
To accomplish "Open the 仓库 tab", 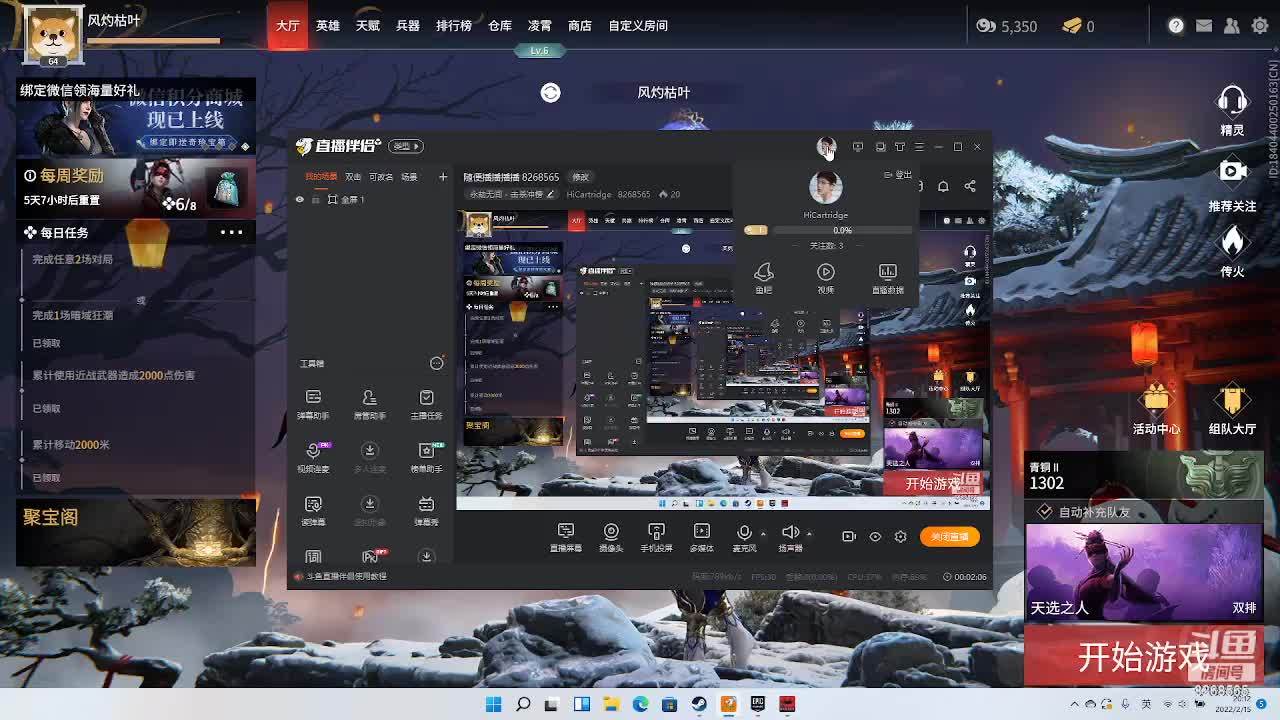I will pyautogui.click(x=500, y=26).
